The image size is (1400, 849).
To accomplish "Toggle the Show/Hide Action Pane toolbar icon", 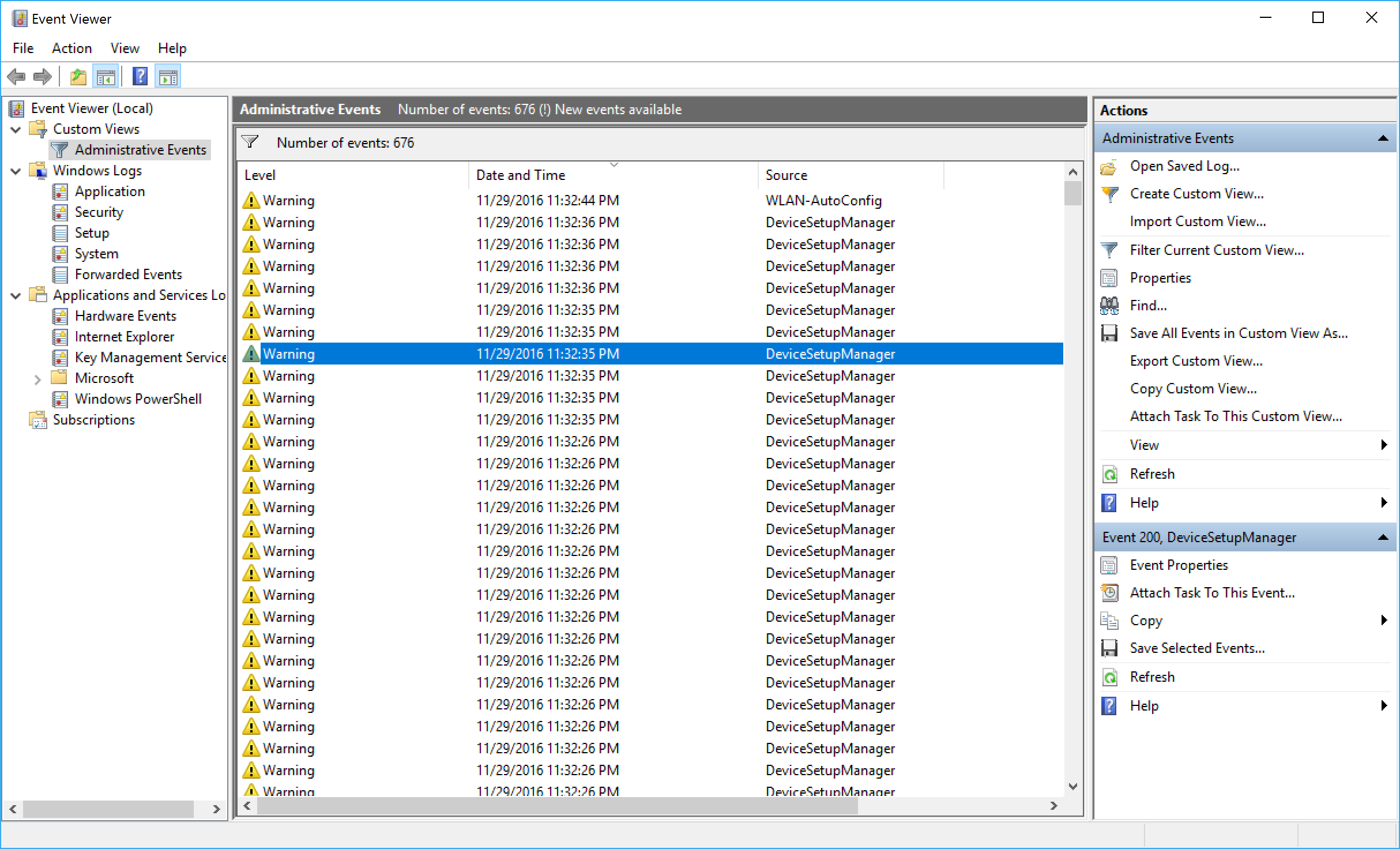I will coord(168,76).
